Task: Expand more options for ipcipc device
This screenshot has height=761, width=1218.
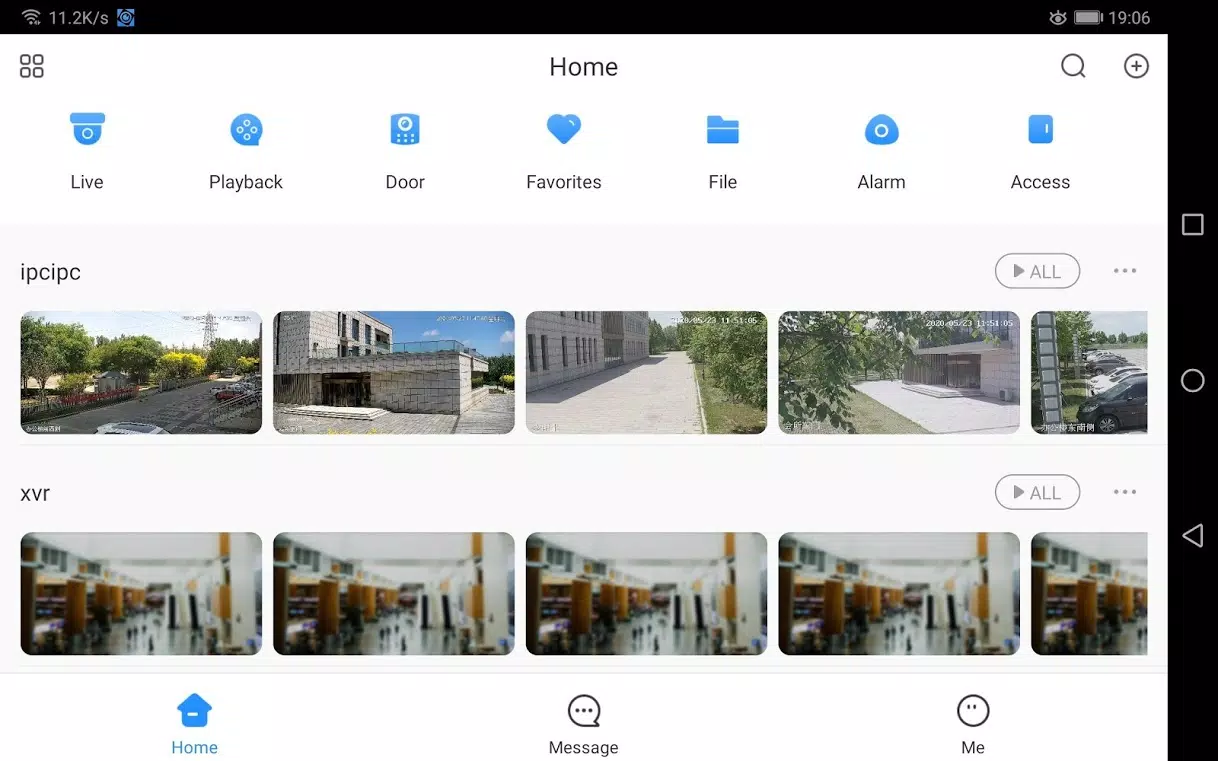Action: coord(1125,271)
